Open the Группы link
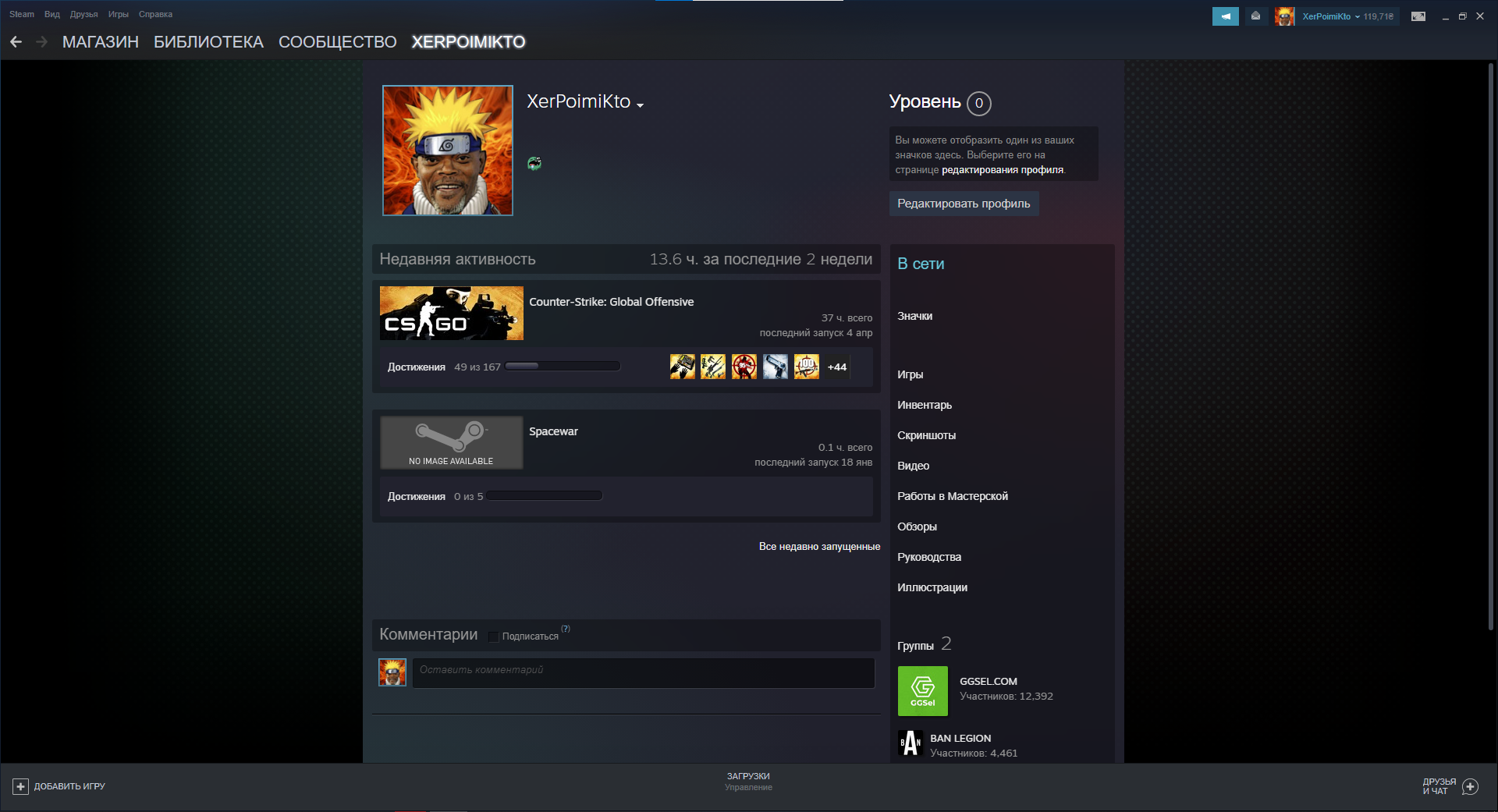The height and width of the screenshot is (812, 1498). (915, 646)
